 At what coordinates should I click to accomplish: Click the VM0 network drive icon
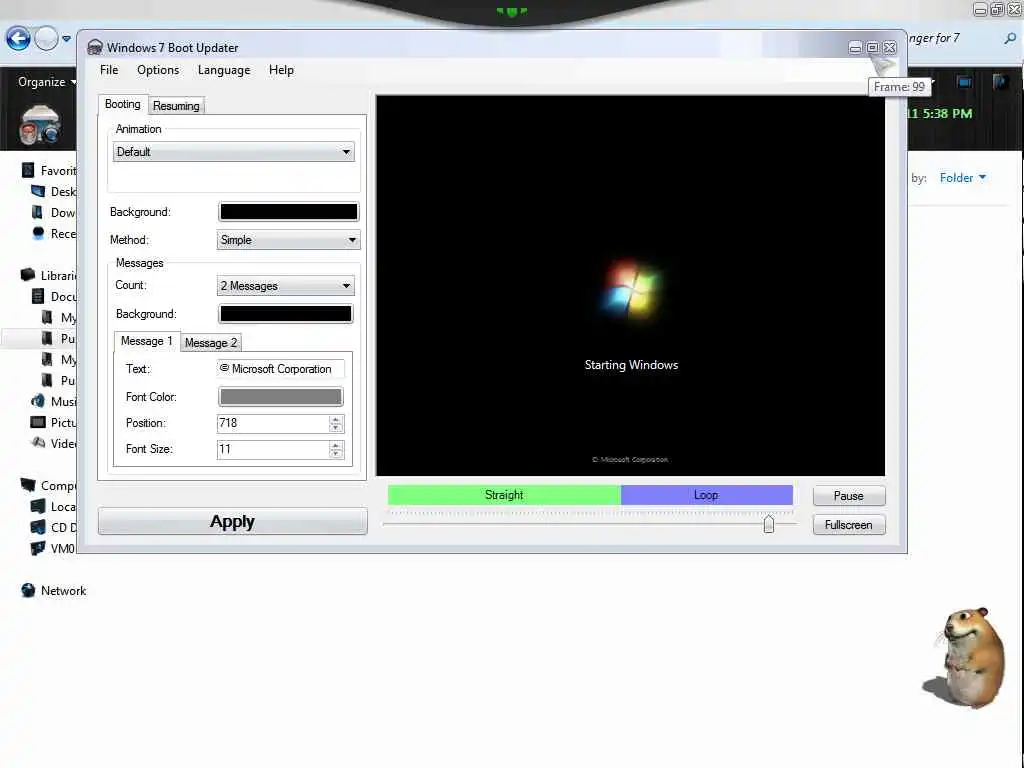pos(38,548)
